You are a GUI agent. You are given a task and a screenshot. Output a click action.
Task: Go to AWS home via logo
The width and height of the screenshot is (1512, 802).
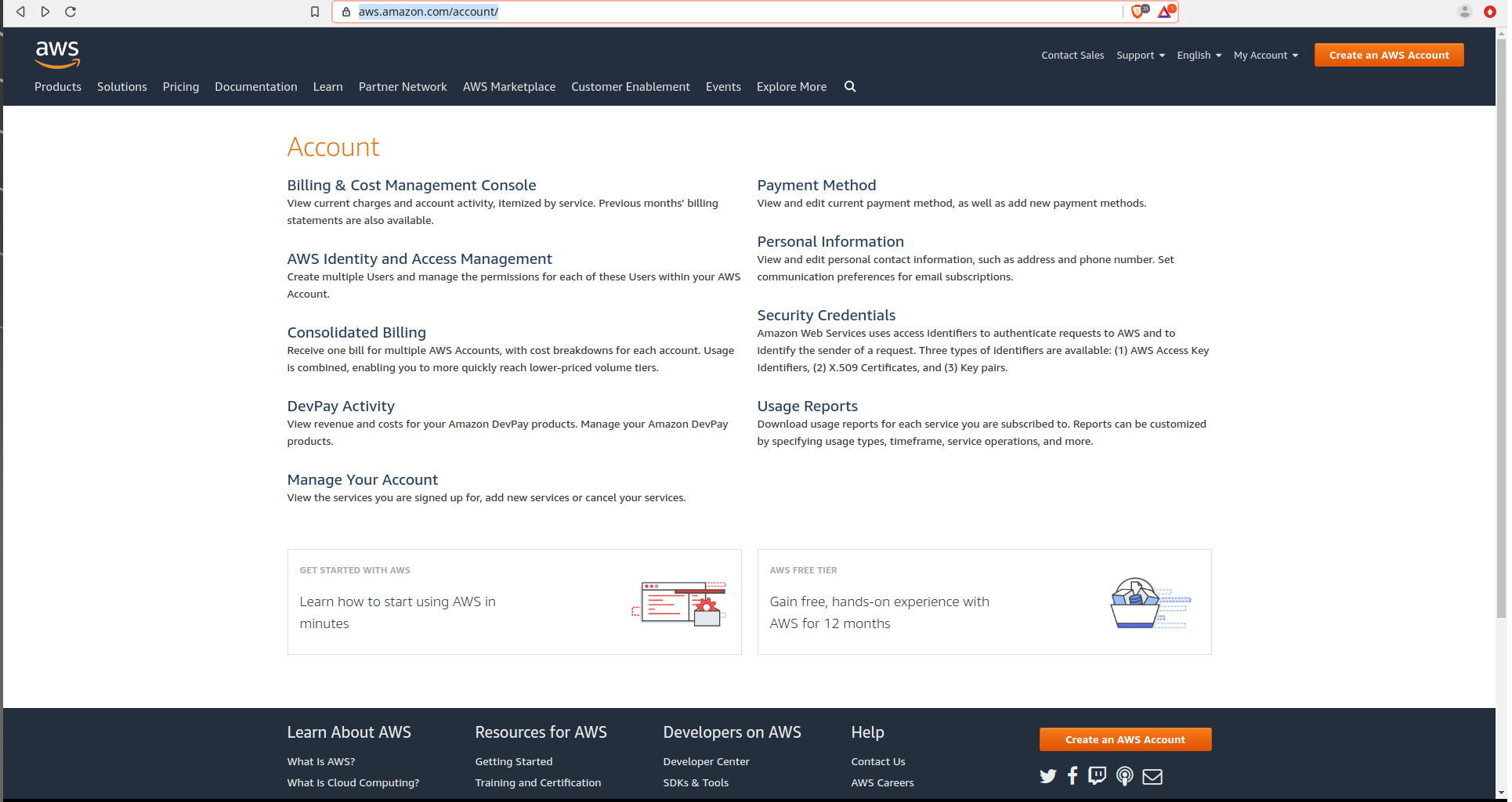[x=57, y=55]
